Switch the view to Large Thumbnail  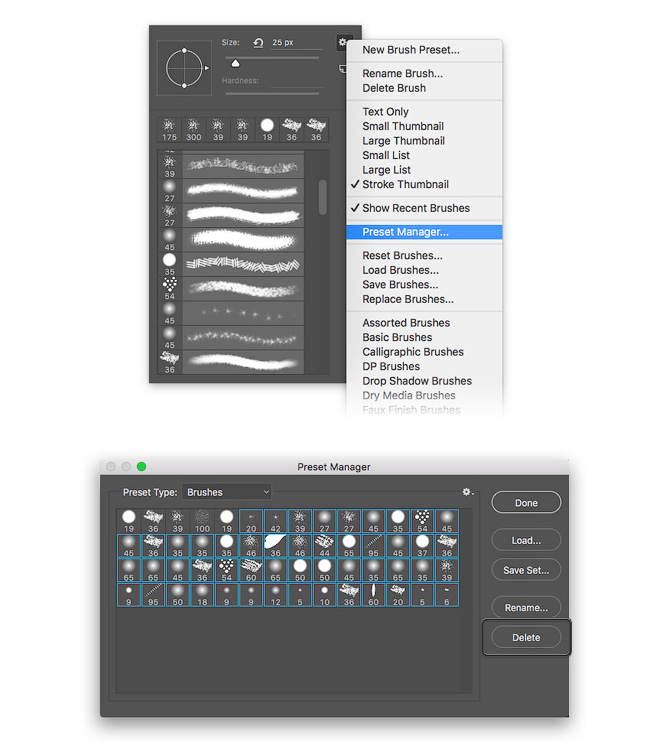click(x=403, y=141)
